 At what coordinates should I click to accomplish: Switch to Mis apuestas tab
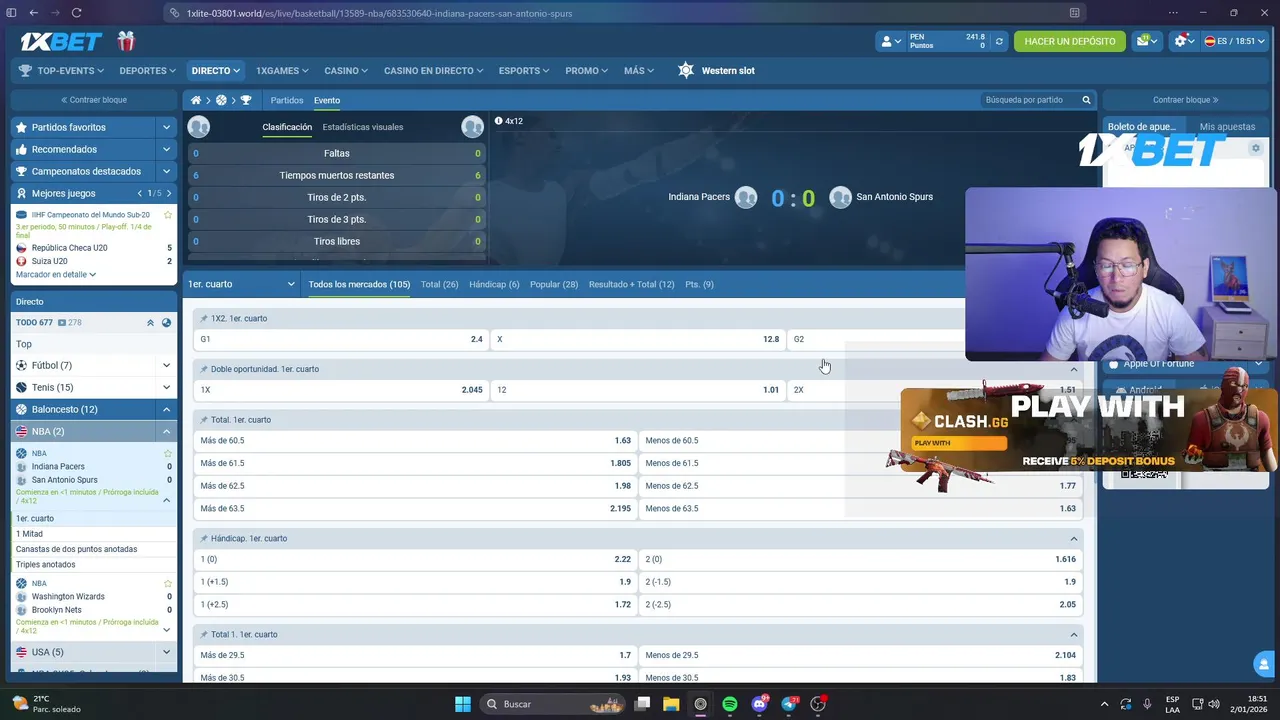1227,127
